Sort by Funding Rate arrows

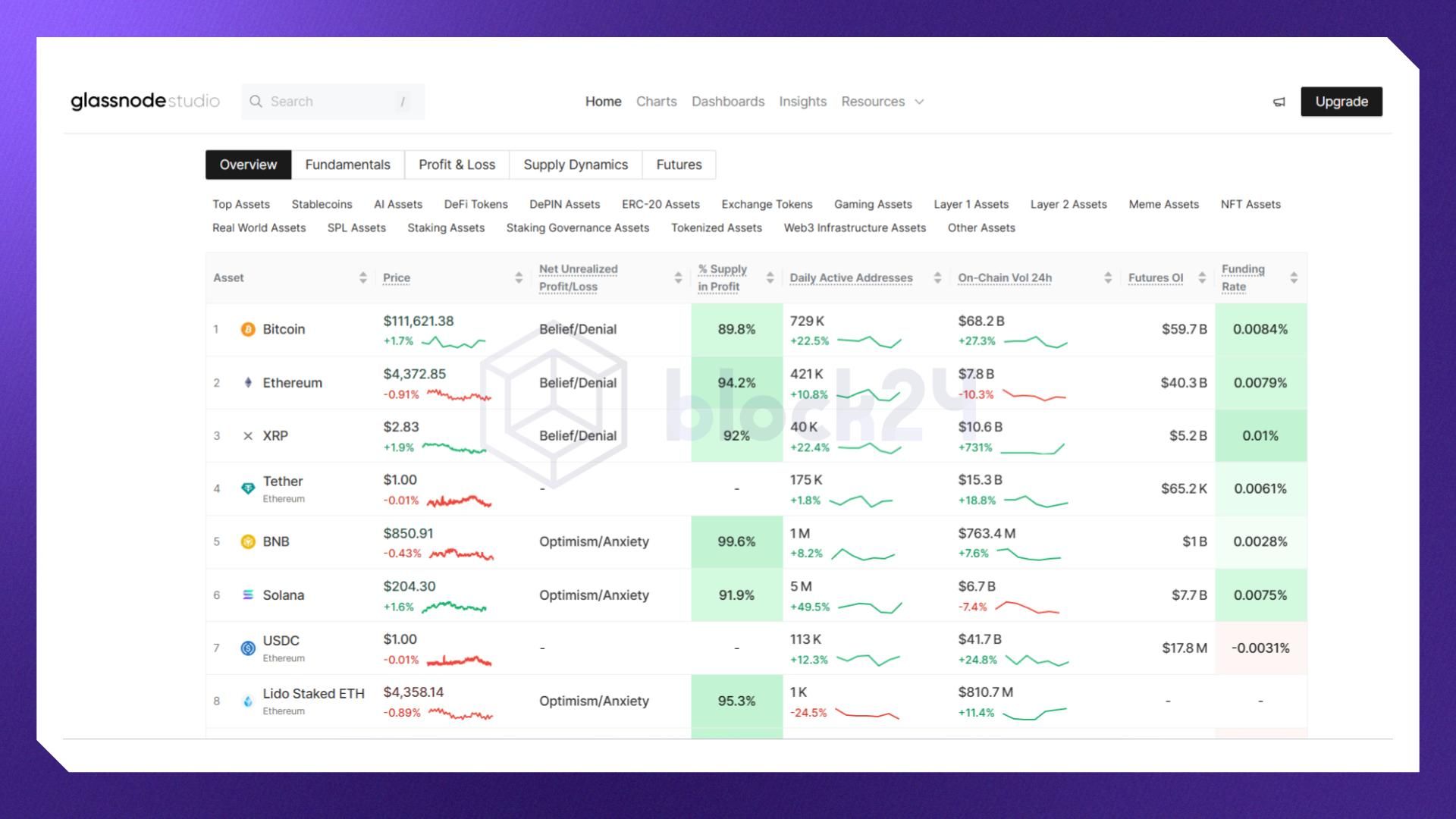(1294, 278)
